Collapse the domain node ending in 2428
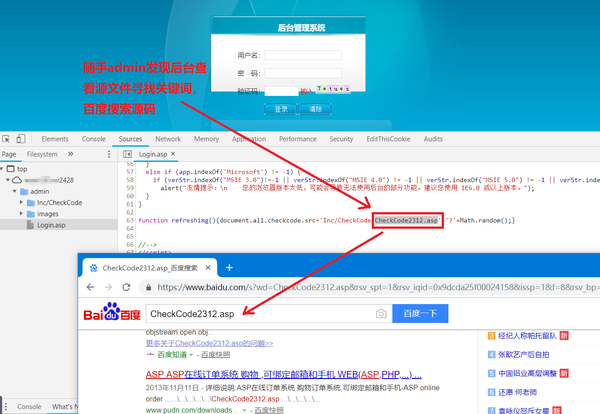 pyautogui.click(x=8, y=179)
